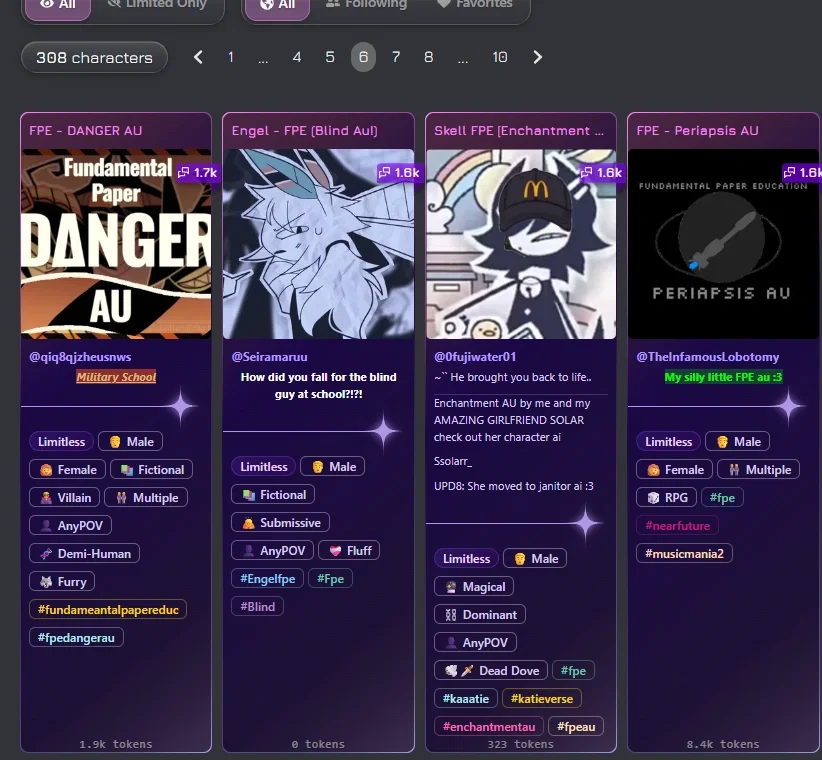Click the Periapsis AU cover image
This screenshot has width=822, height=760.
point(723,244)
